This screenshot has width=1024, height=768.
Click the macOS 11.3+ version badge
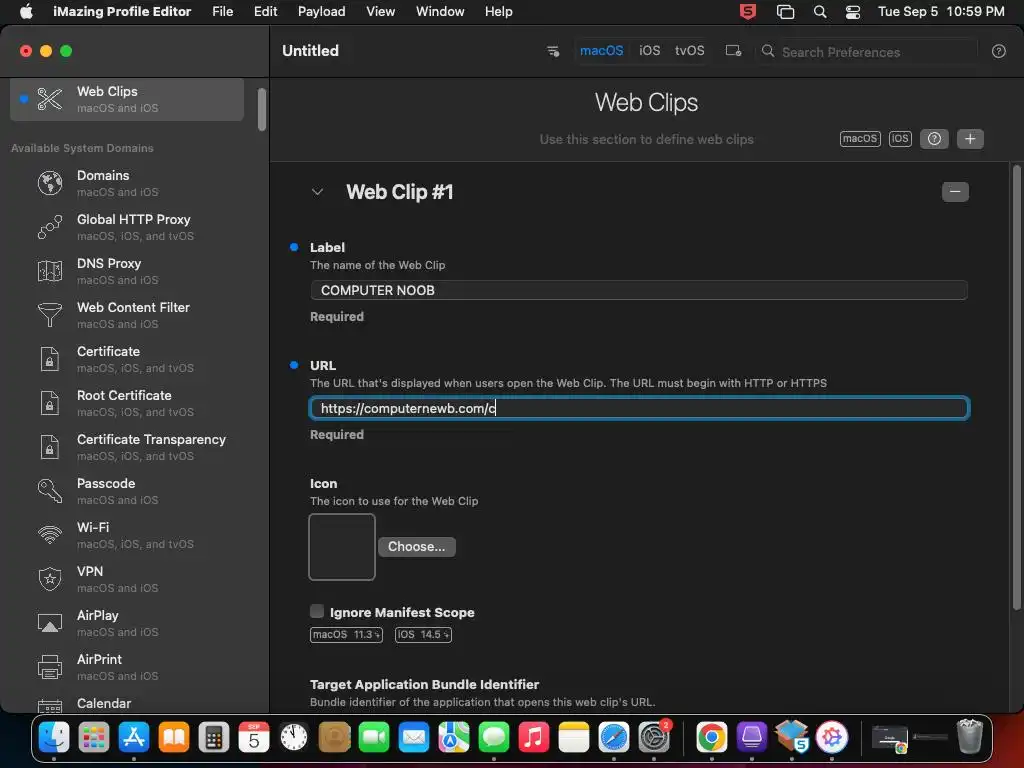(x=346, y=635)
